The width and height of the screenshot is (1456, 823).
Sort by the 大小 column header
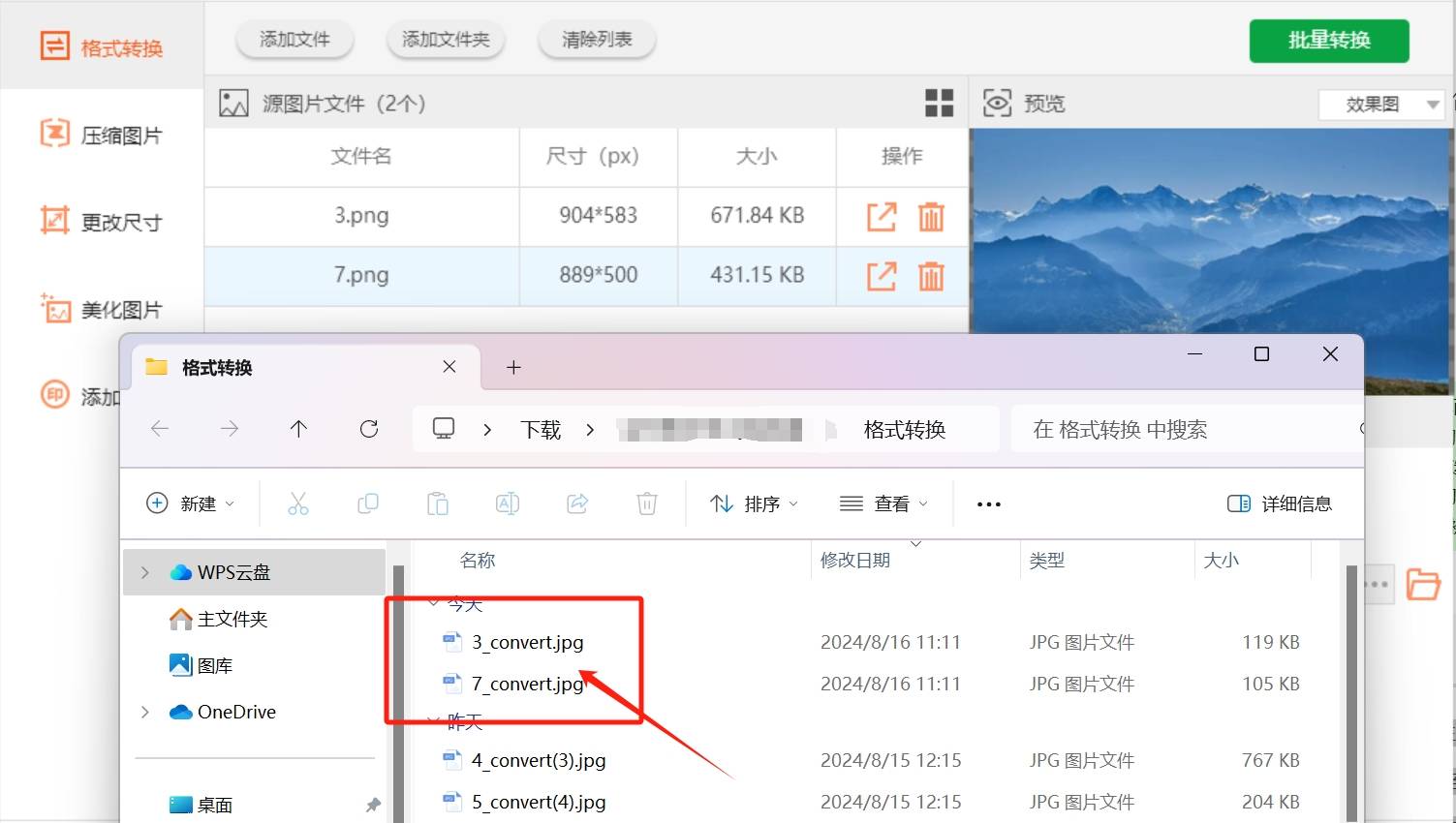1221,560
